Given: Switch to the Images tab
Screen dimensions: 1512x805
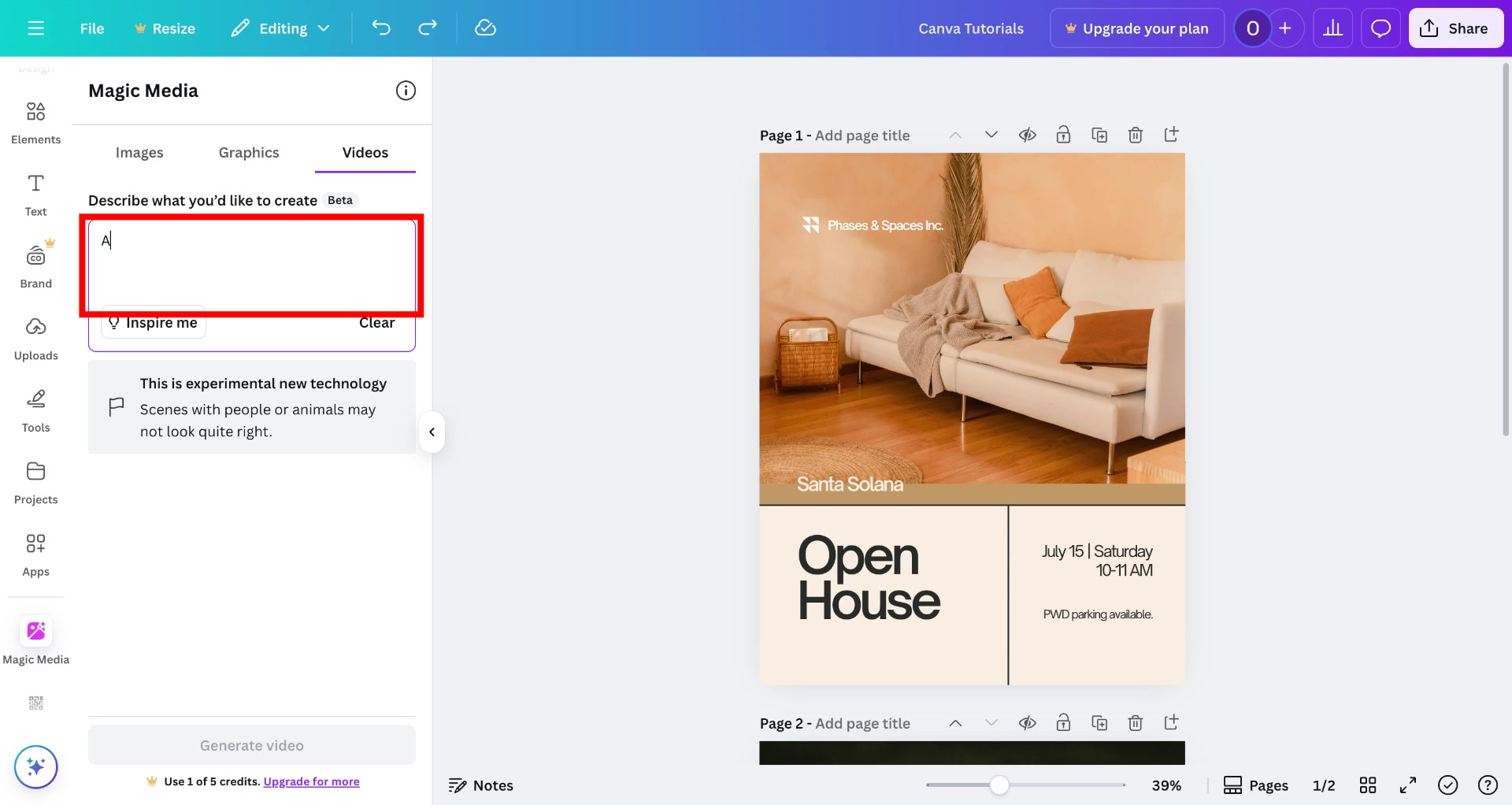Looking at the screenshot, I should pos(139,152).
